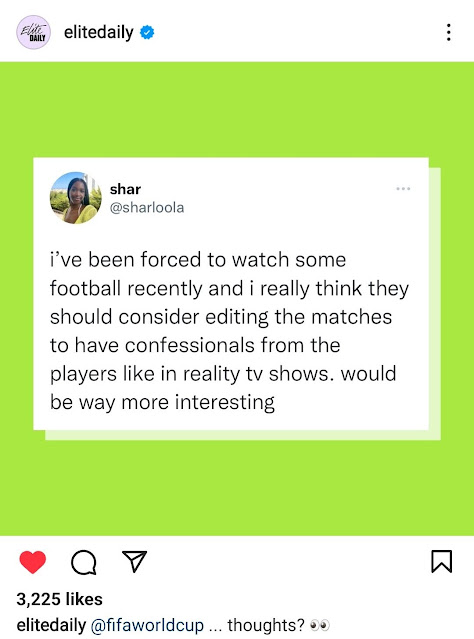
Task: Open Elite Daily profile picture
Action: [33, 32]
